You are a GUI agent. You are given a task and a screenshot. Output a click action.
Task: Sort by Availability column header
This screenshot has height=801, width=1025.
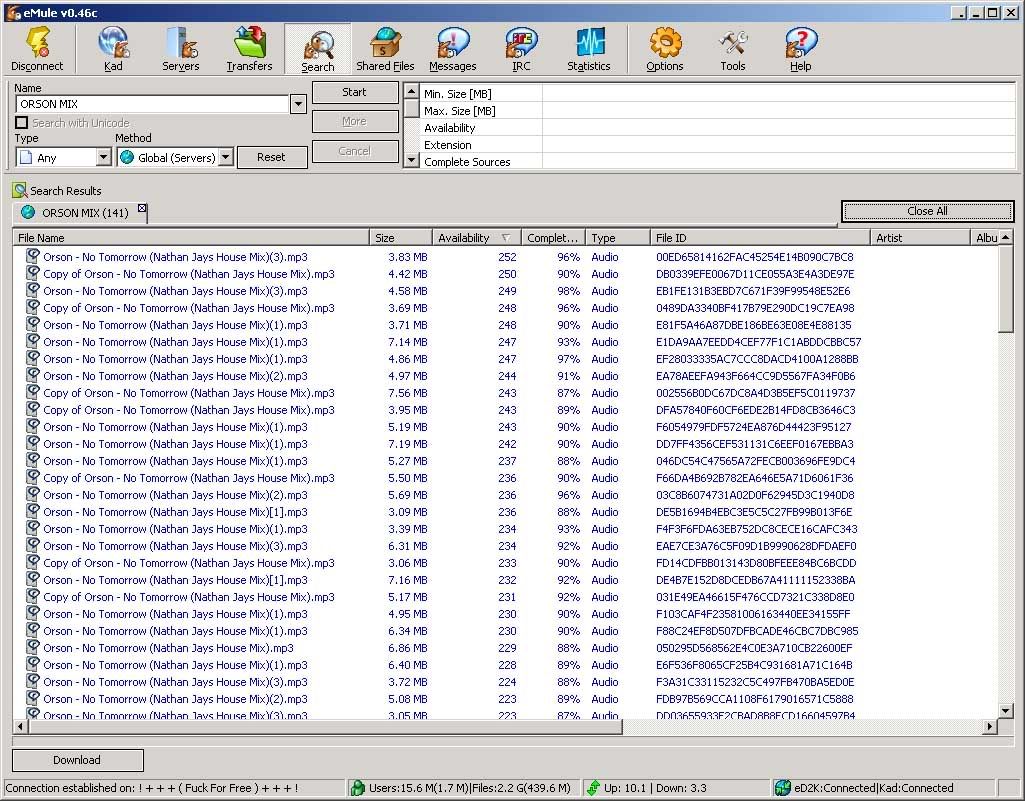(477, 238)
